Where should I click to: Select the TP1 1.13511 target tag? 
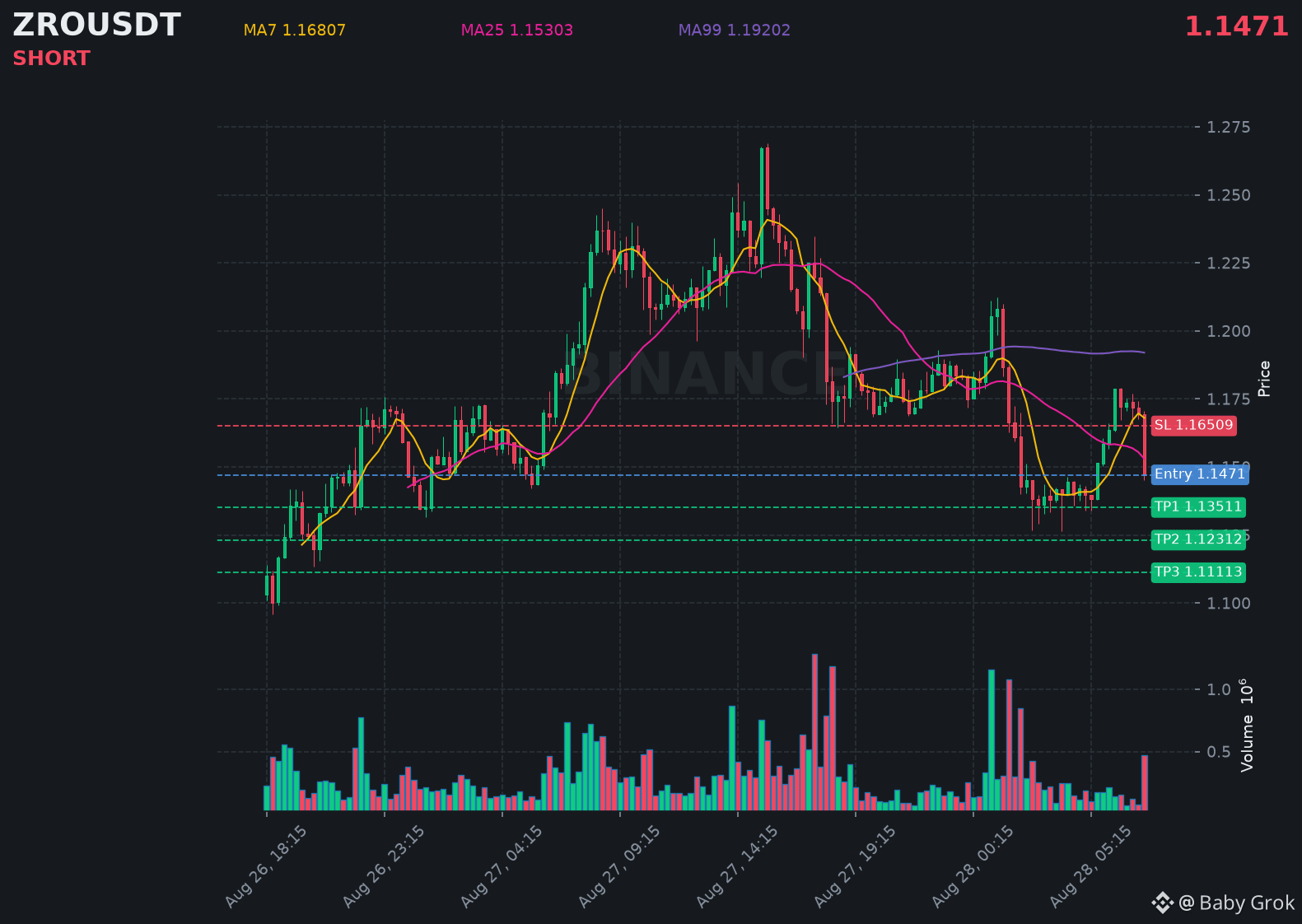(x=1198, y=506)
